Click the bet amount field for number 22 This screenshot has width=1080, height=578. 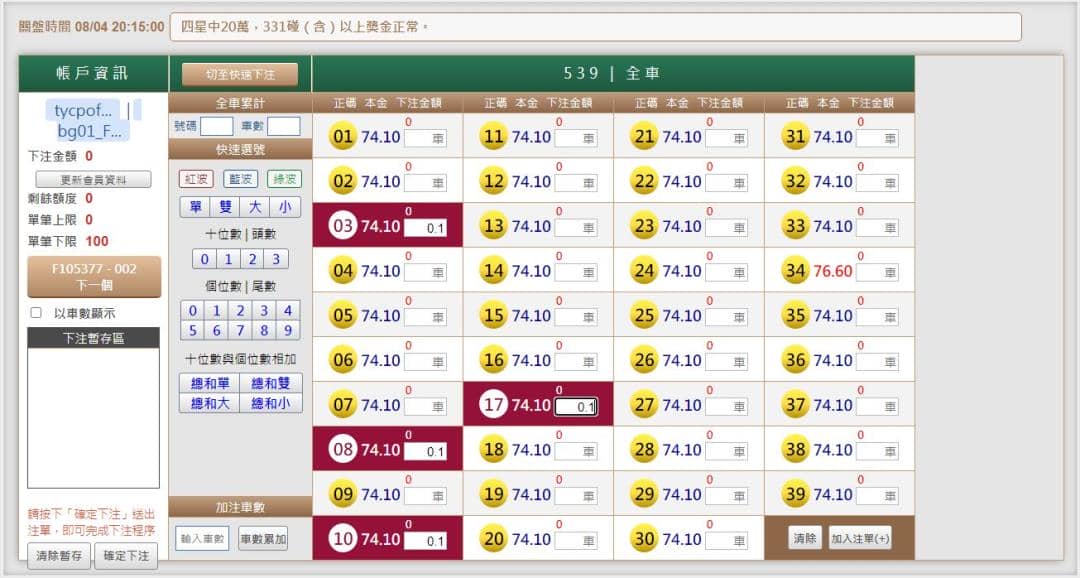point(727,183)
